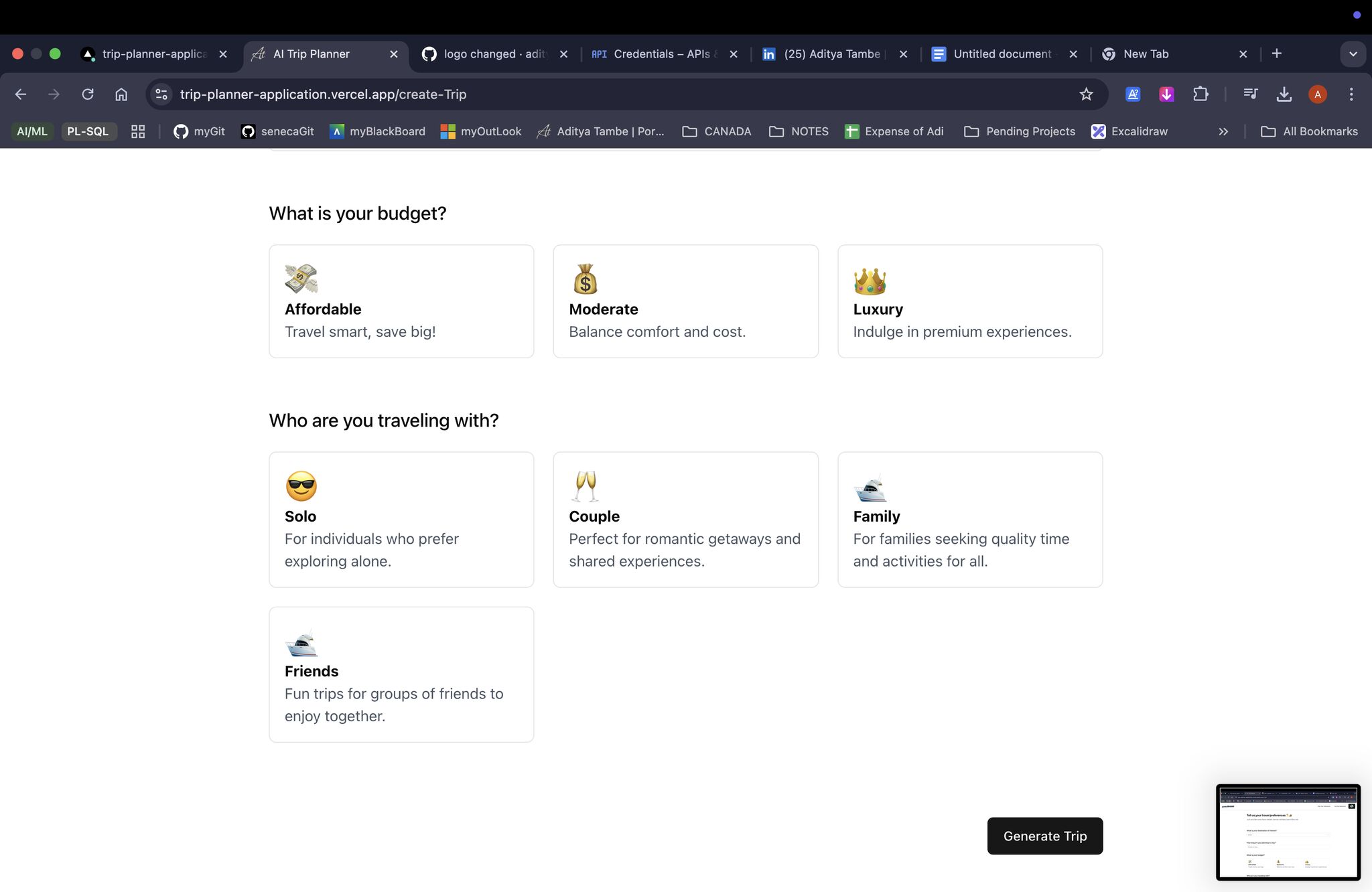Click the screenshot preview thumbnail

coord(1288,832)
